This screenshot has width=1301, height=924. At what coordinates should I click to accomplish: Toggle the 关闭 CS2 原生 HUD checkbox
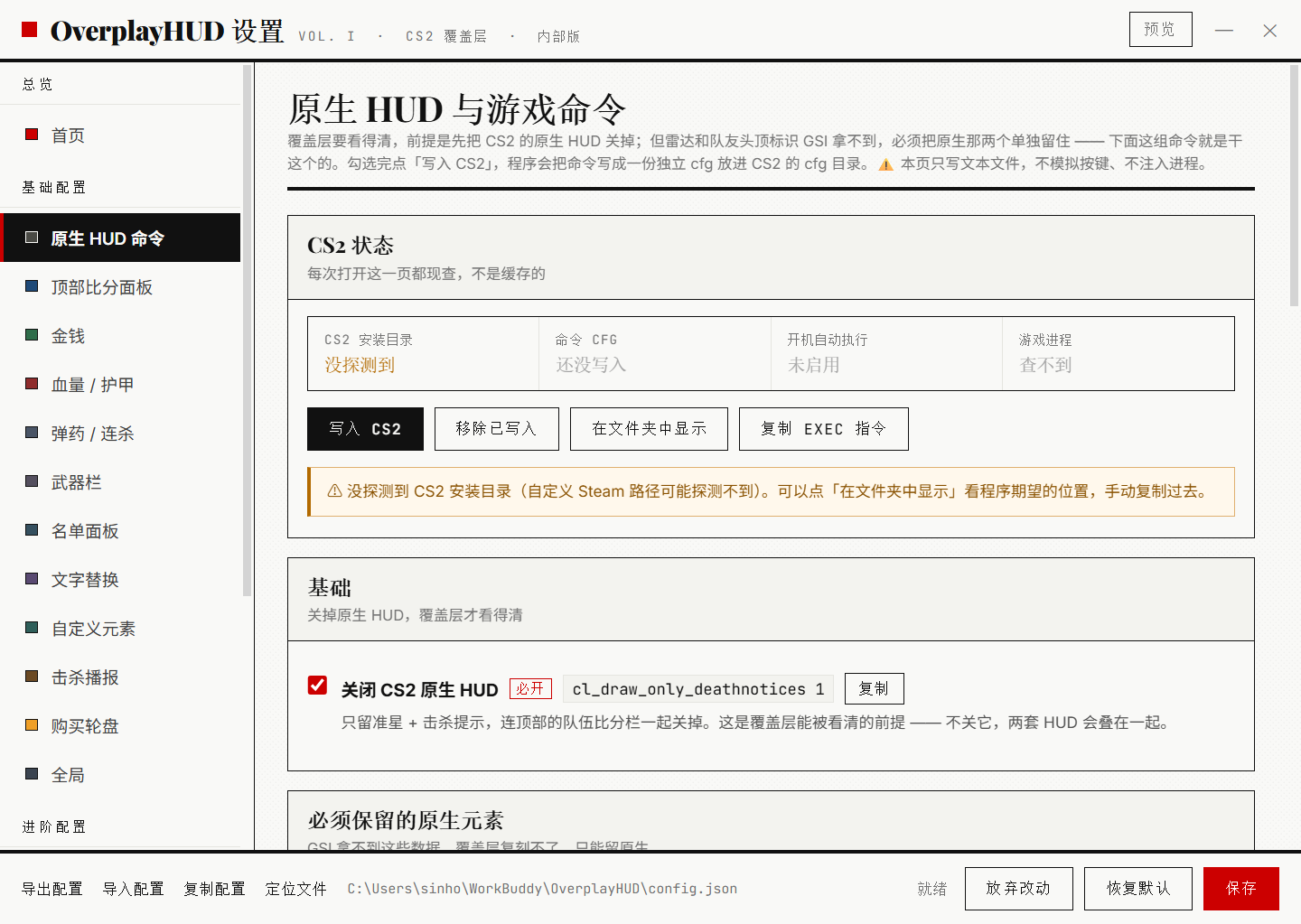317,686
